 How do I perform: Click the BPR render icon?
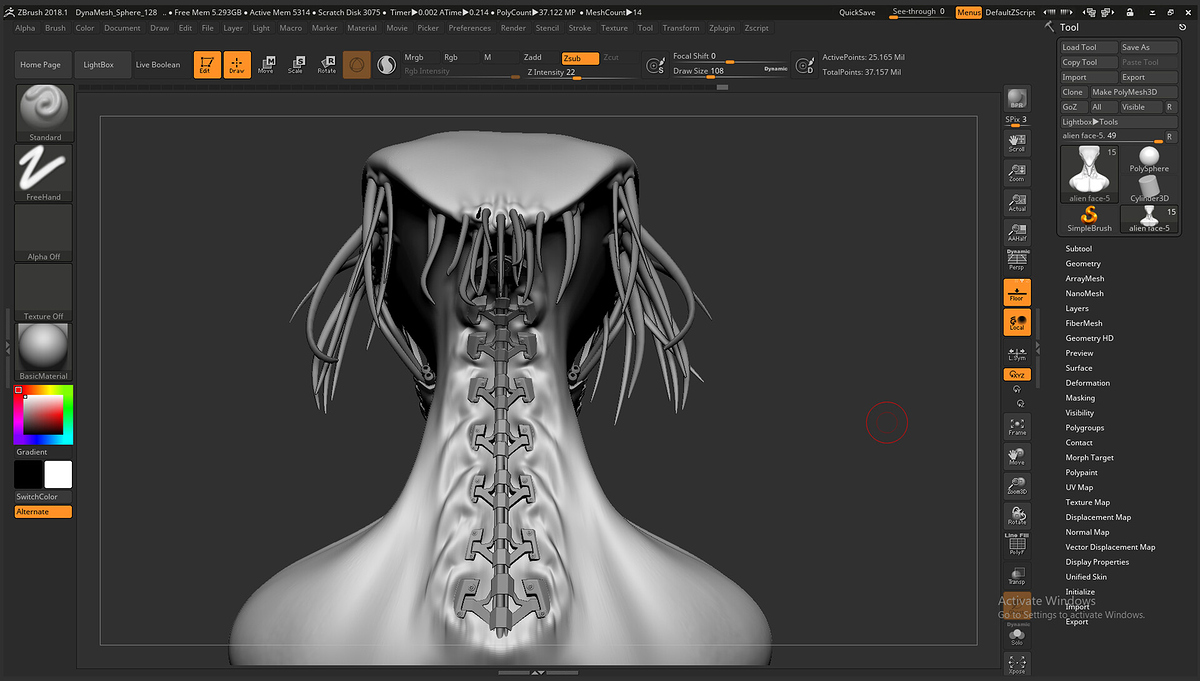coord(1017,99)
